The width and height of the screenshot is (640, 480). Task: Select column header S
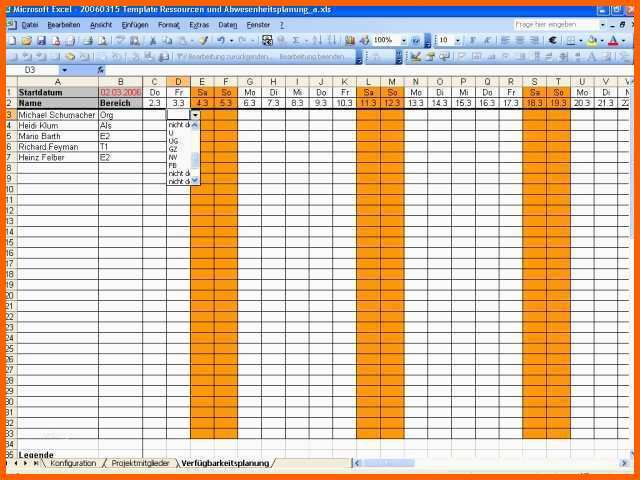click(534, 82)
